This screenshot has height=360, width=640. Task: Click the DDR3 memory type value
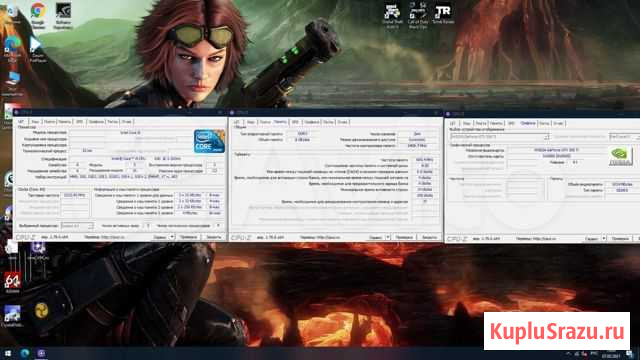click(x=302, y=134)
